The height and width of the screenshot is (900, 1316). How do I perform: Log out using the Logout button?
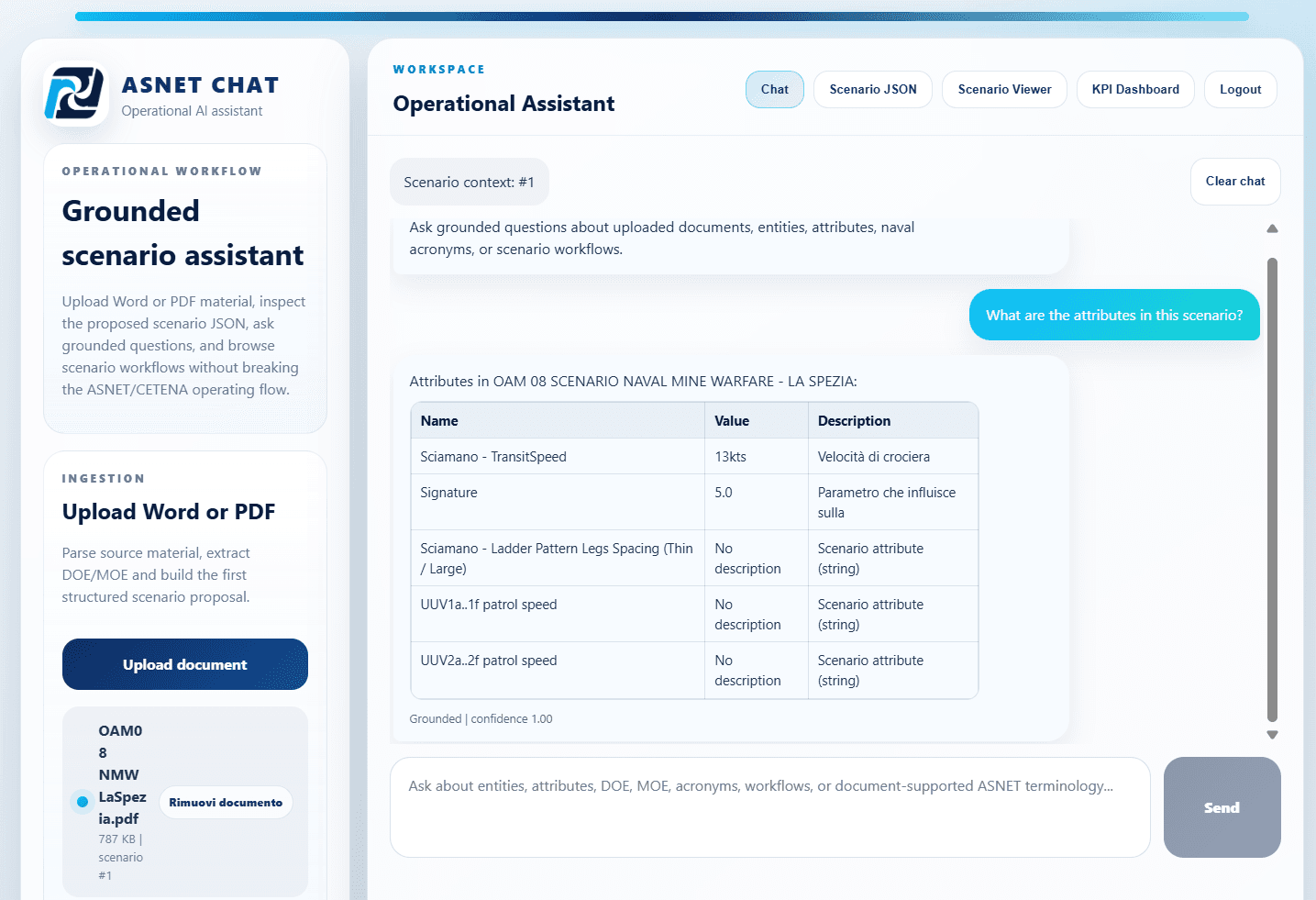[x=1241, y=89]
